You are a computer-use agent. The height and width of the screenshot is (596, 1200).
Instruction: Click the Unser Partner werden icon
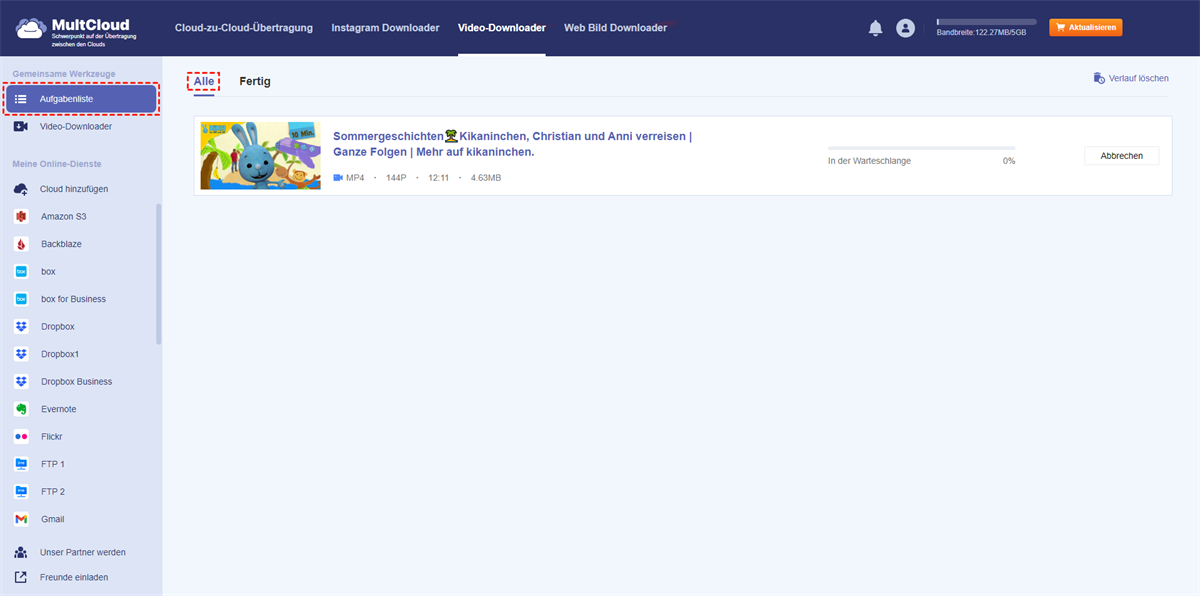21,552
